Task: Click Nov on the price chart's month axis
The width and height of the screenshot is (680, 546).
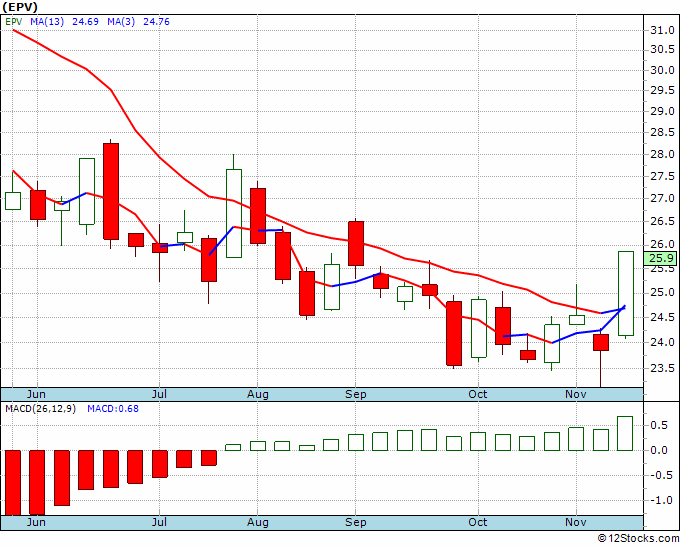Action: tap(576, 394)
